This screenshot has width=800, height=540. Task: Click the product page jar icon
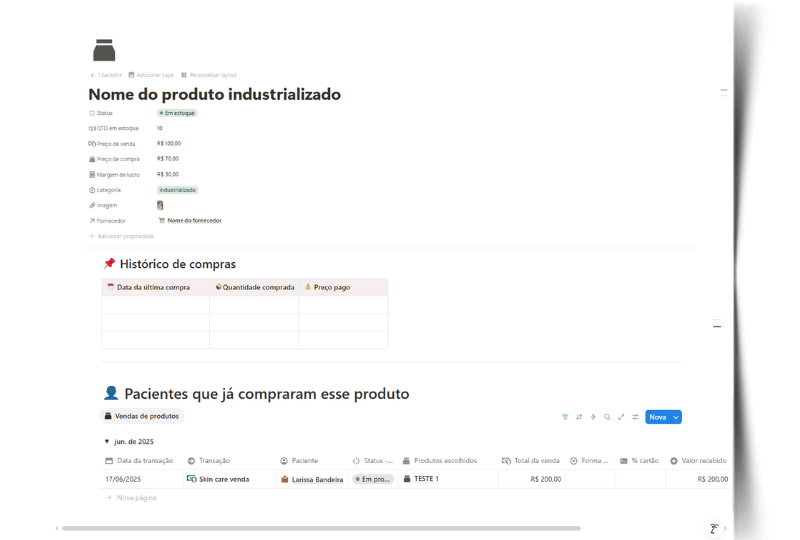pos(104,50)
